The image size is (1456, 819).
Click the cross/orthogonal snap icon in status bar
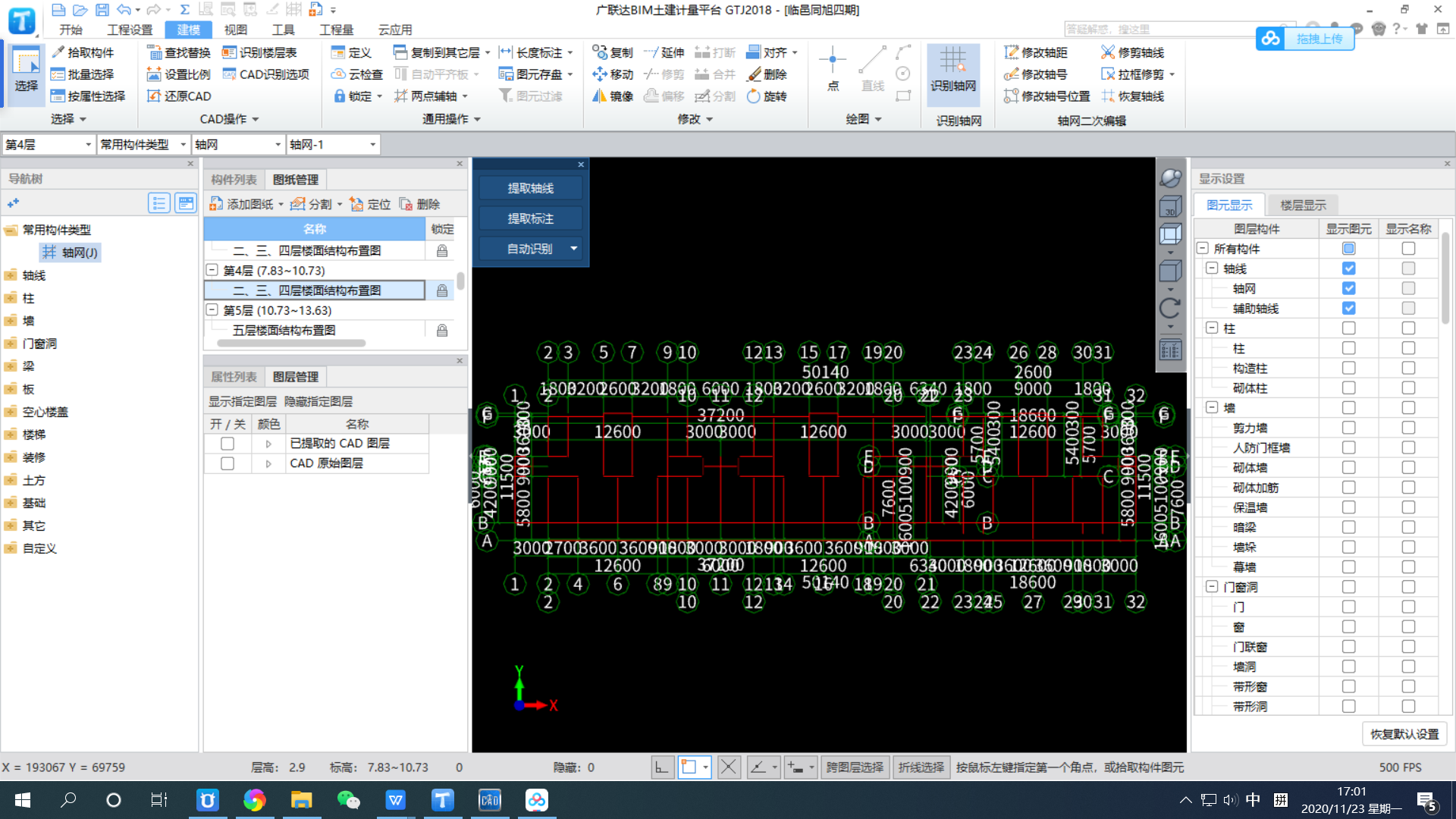[x=728, y=767]
